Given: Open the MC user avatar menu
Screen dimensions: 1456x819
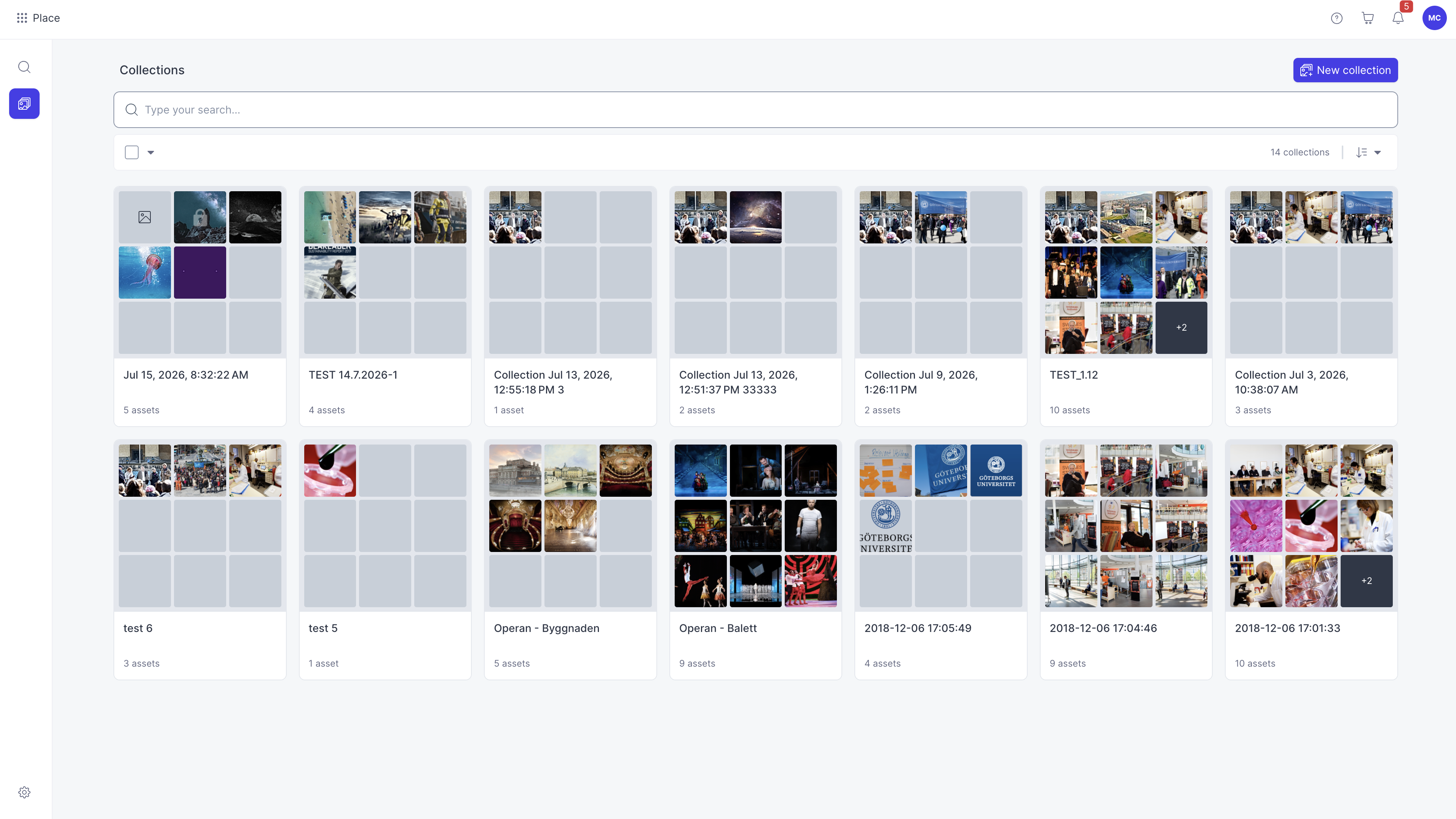Looking at the screenshot, I should (1434, 18).
